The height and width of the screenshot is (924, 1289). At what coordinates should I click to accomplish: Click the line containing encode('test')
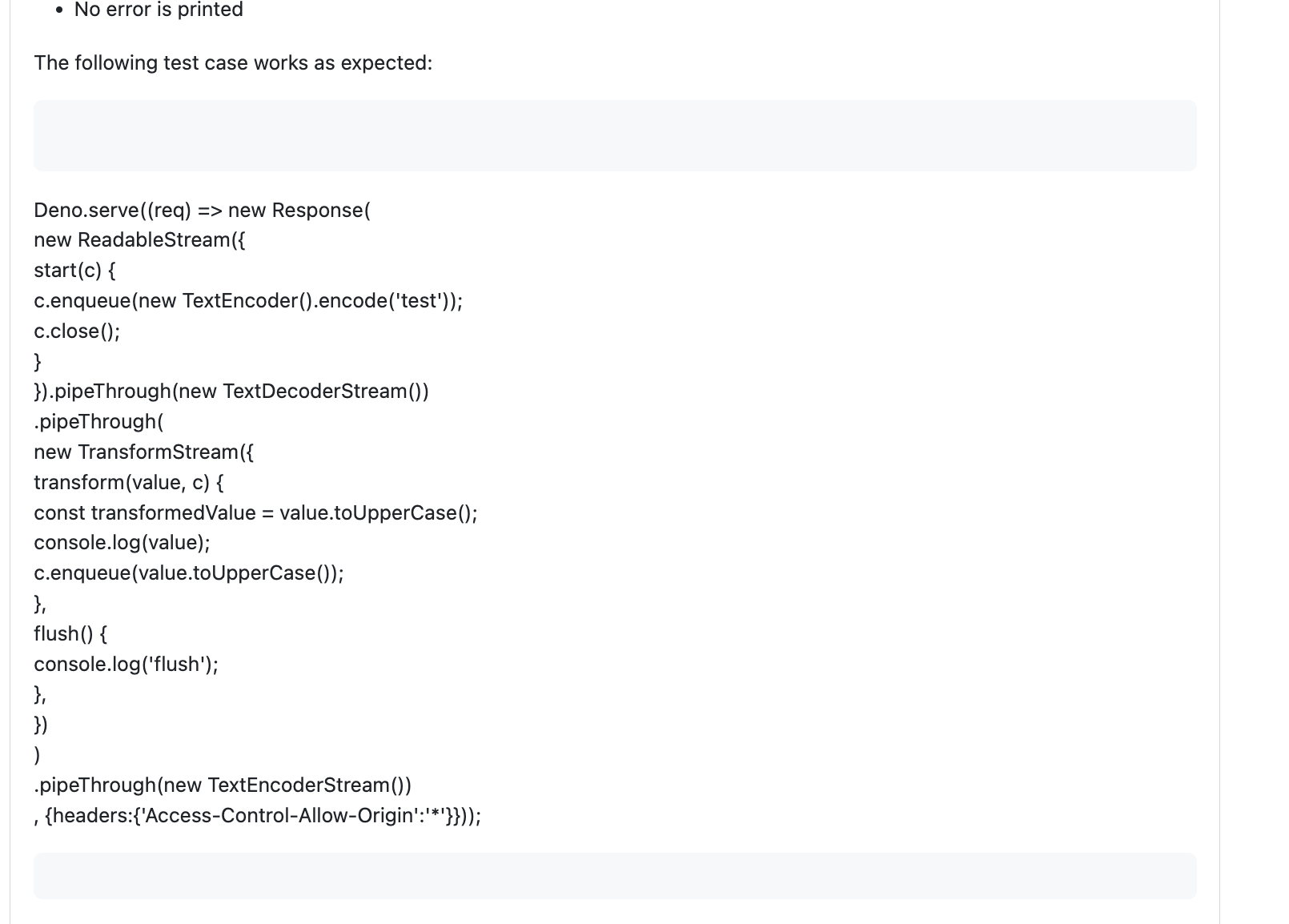click(x=248, y=301)
